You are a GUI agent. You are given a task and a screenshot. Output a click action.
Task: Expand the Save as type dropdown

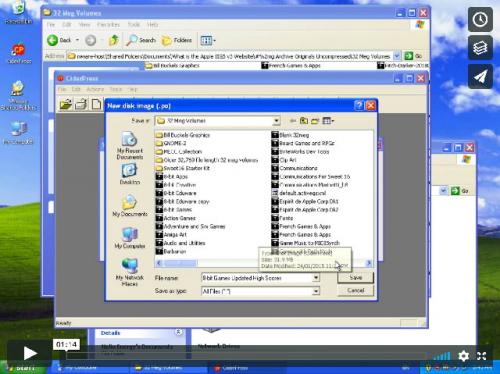coord(316,291)
